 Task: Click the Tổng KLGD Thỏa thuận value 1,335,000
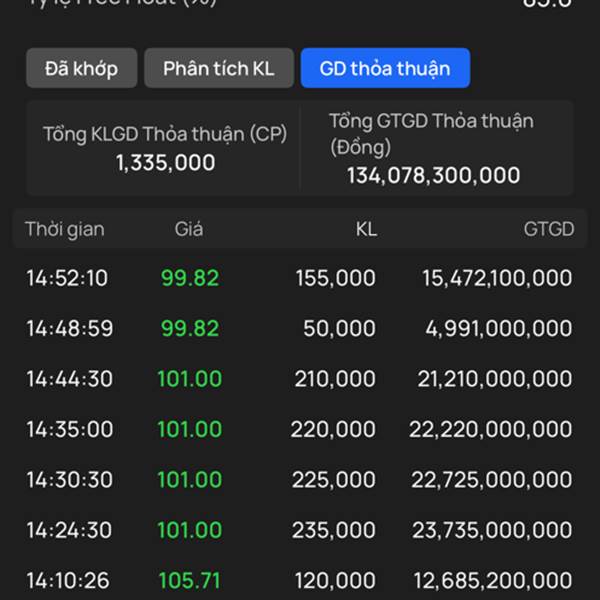click(165, 163)
